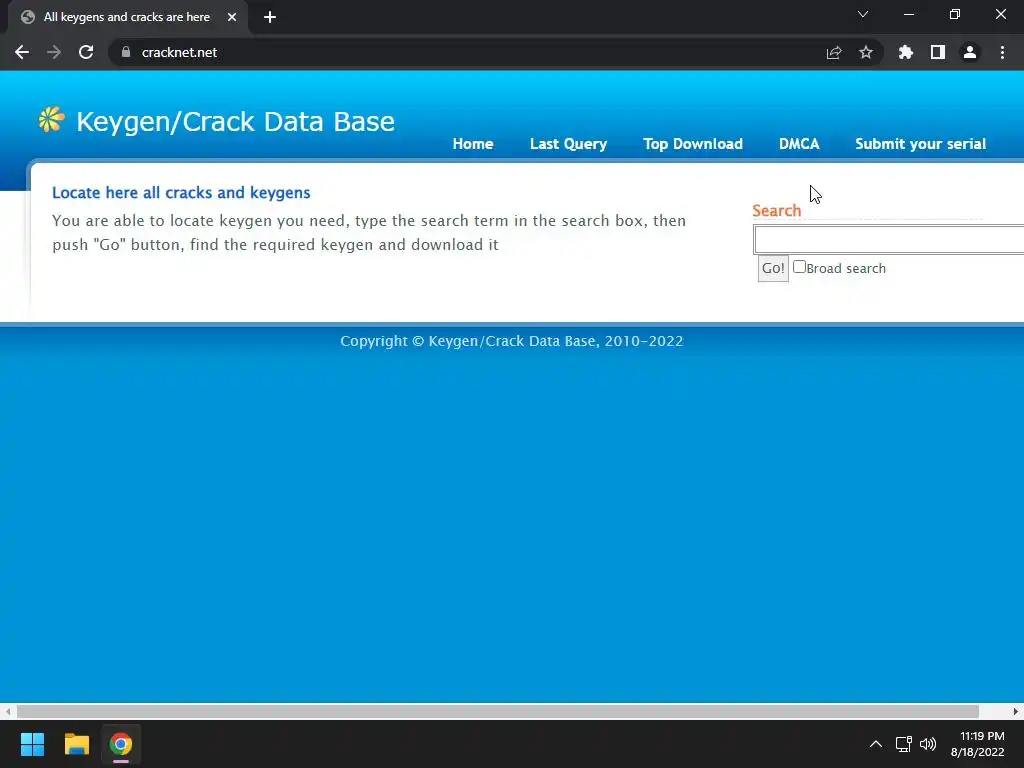The image size is (1024, 768).
Task: Open Chrome's three-dot menu
Action: pos(1002,52)
